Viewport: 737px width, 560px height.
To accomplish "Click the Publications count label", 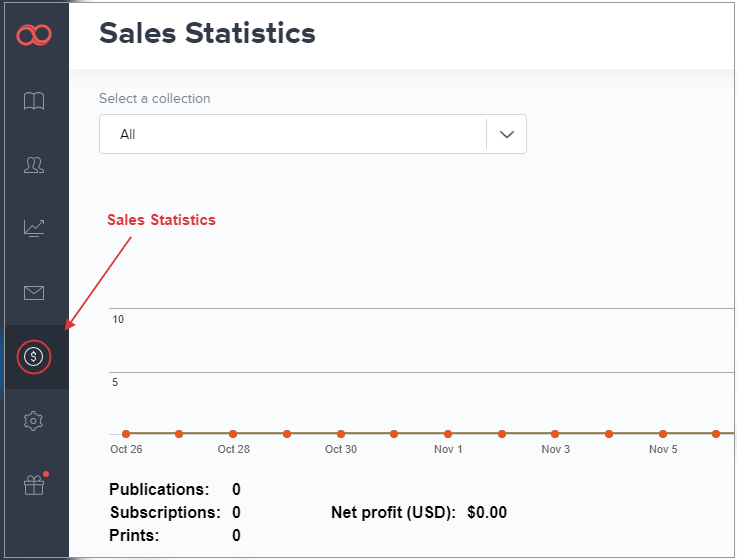I will (159, 490).
